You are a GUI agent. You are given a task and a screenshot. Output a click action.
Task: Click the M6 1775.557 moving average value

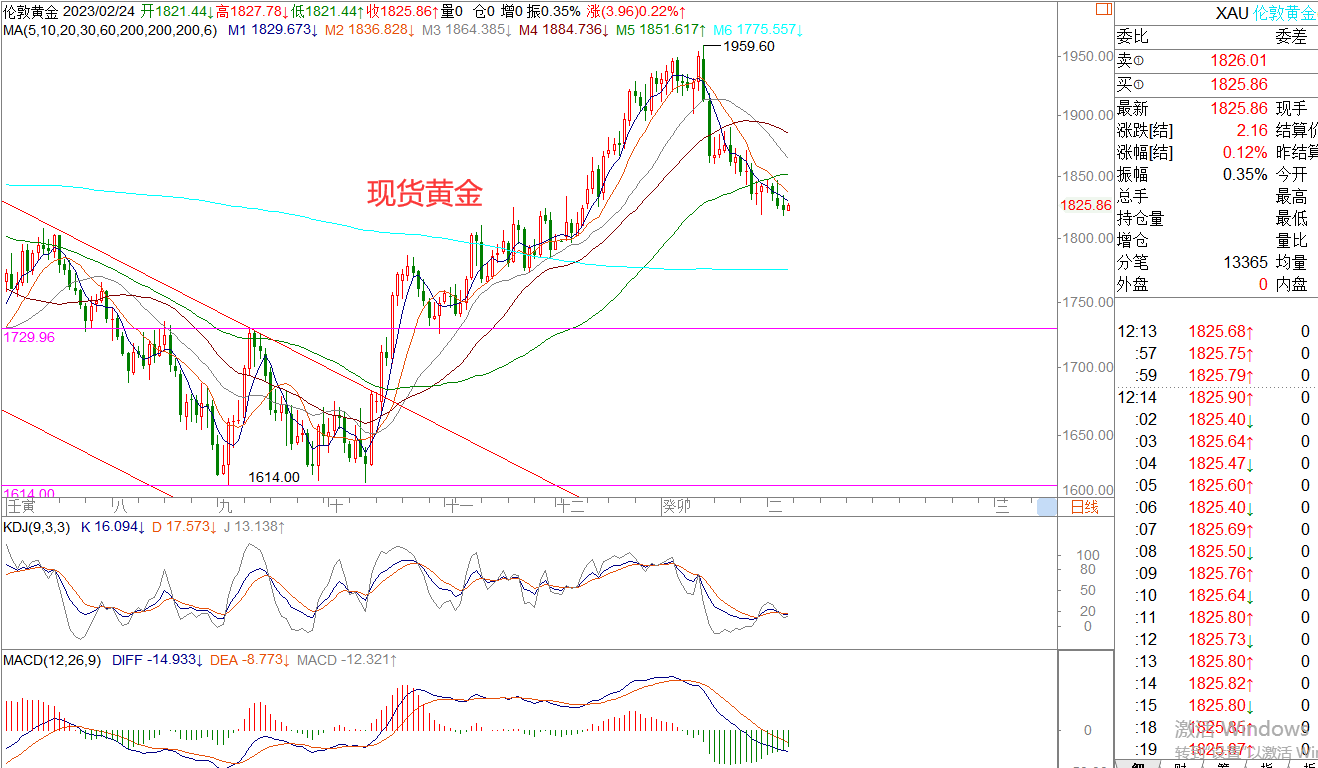click(x=759, y=30)
